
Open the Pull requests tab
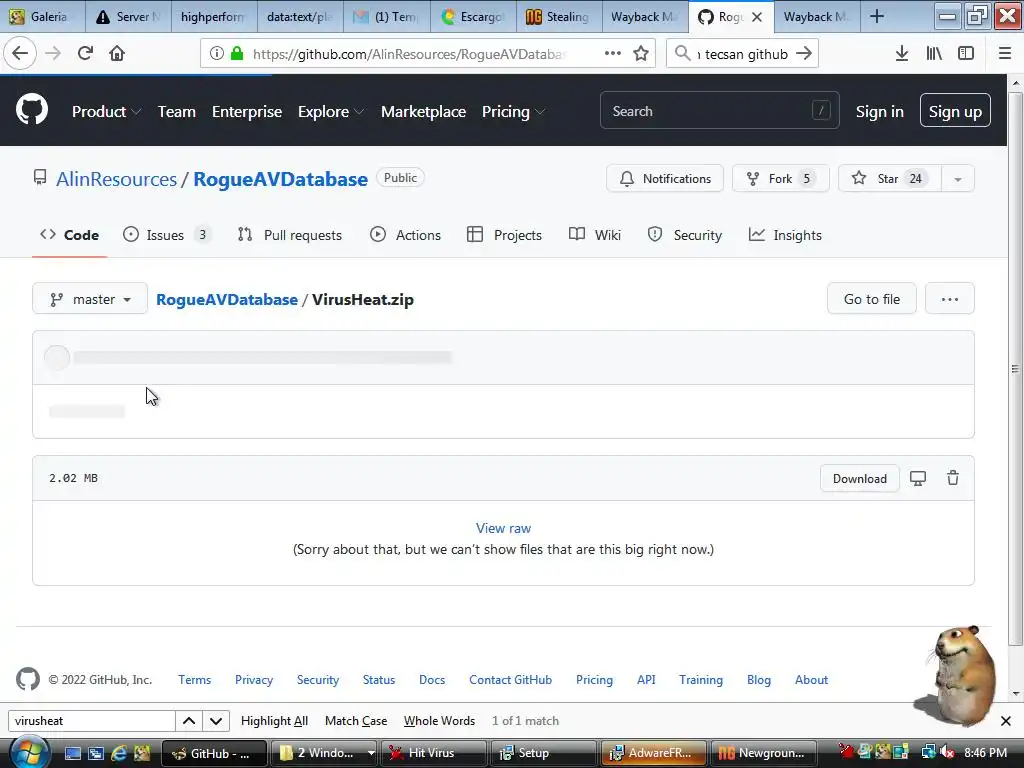tap(289, 235)
